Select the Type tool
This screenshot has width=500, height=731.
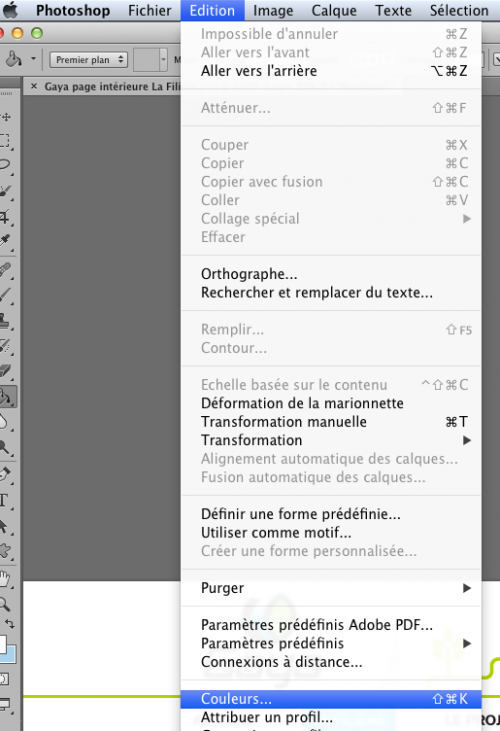tap(4, 501)
